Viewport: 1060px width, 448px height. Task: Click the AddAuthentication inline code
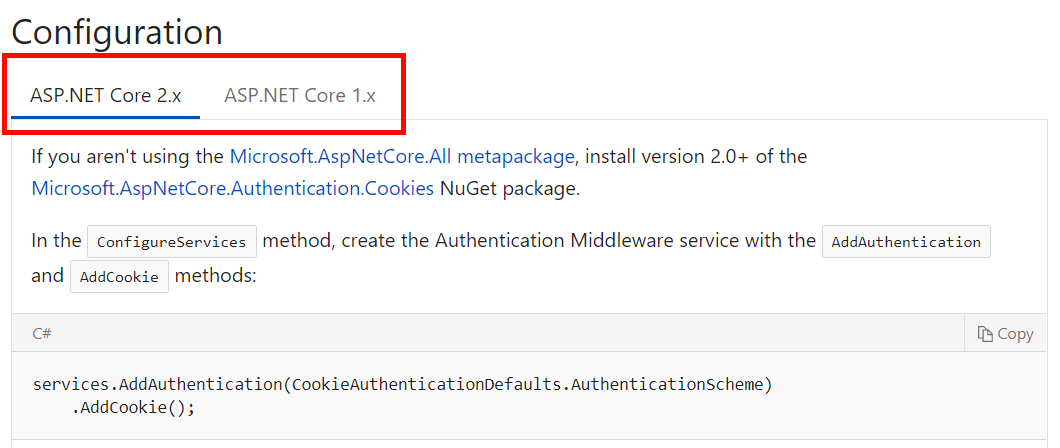[x=906, y=242]
